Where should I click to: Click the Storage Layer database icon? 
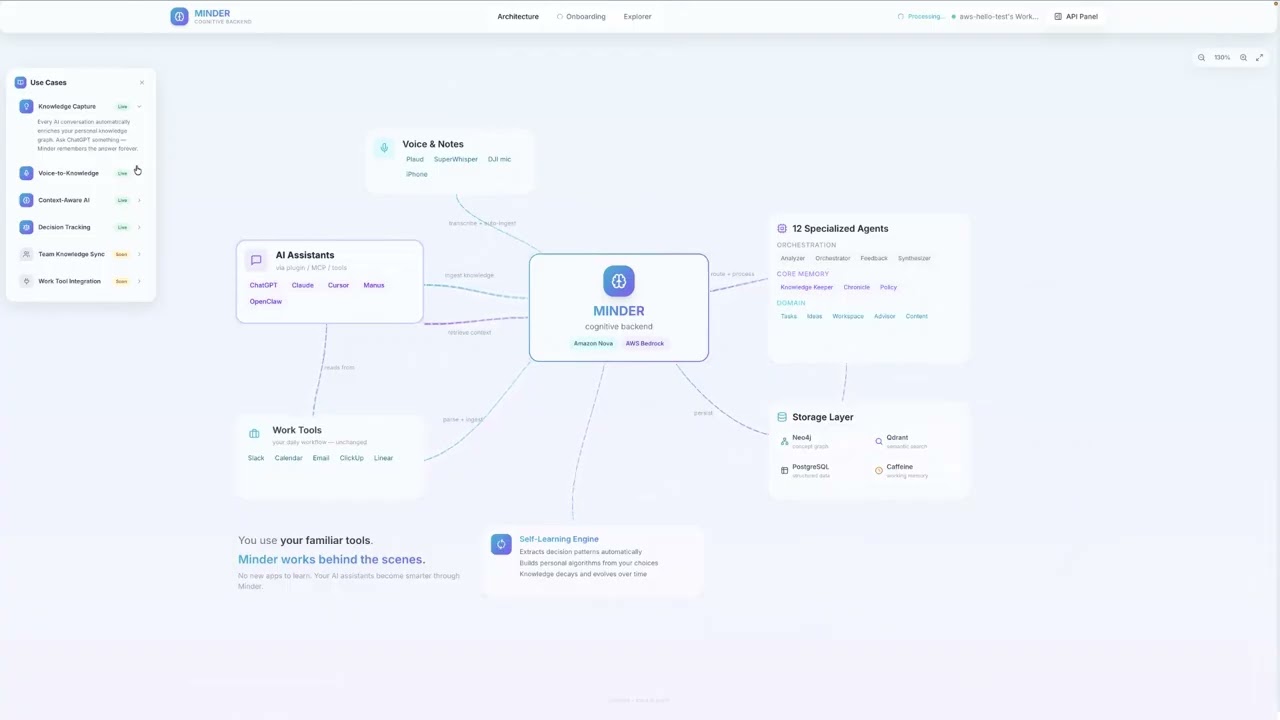782,417
